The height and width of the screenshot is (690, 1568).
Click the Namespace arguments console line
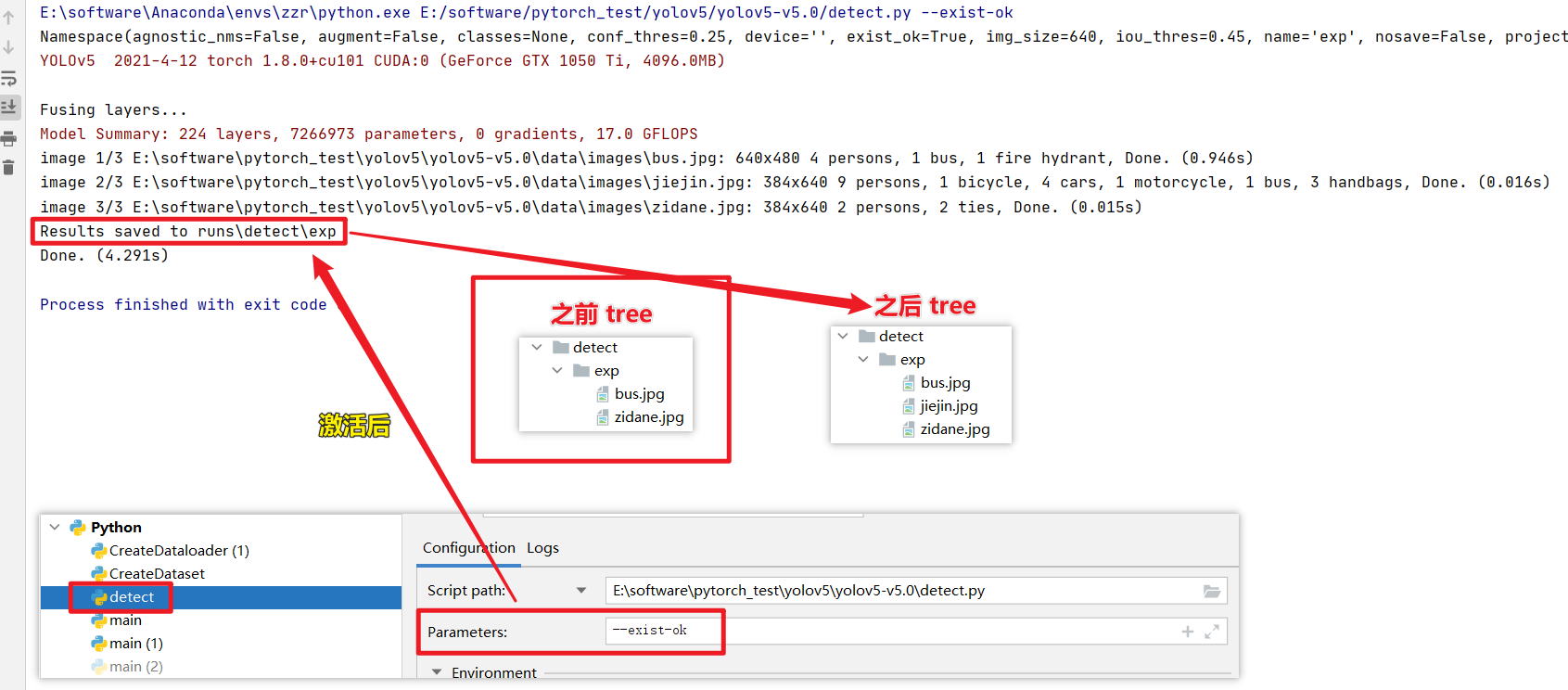(803, 36)
